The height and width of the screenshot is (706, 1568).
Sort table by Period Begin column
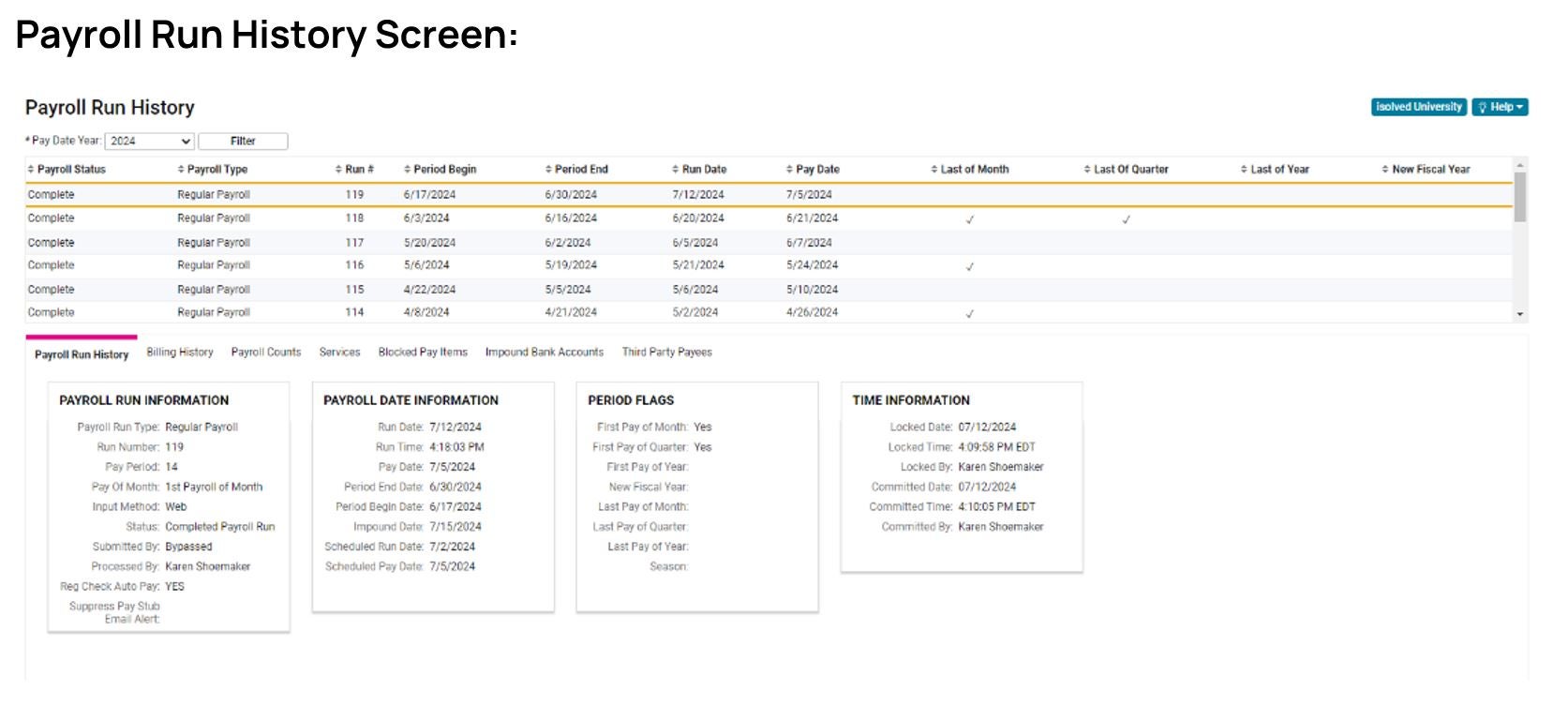(x=440, y=170)
